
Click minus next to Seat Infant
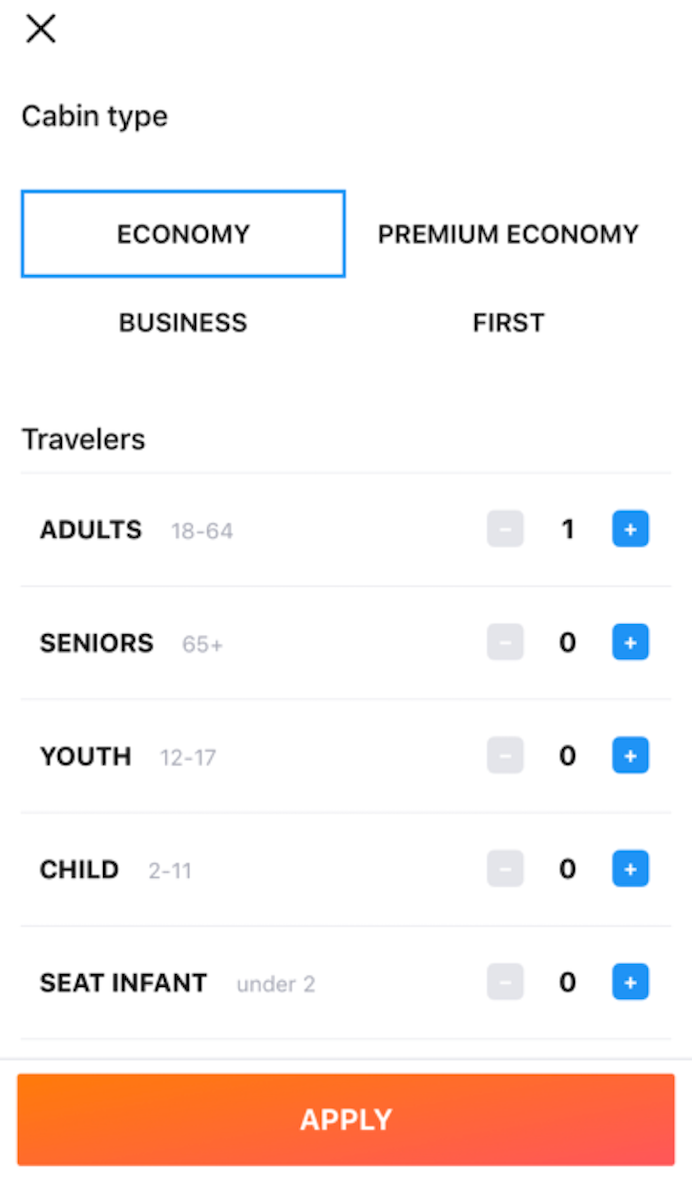pos(505,982)
